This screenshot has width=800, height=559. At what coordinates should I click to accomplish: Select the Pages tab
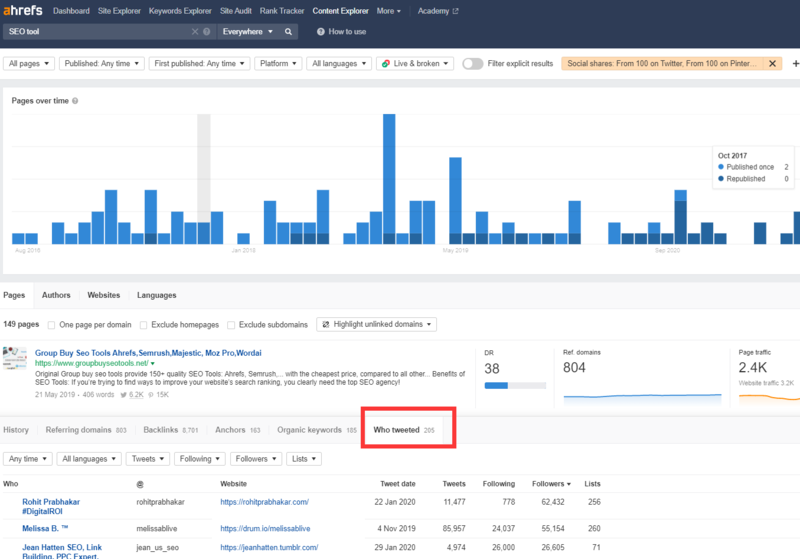(14, 295)
